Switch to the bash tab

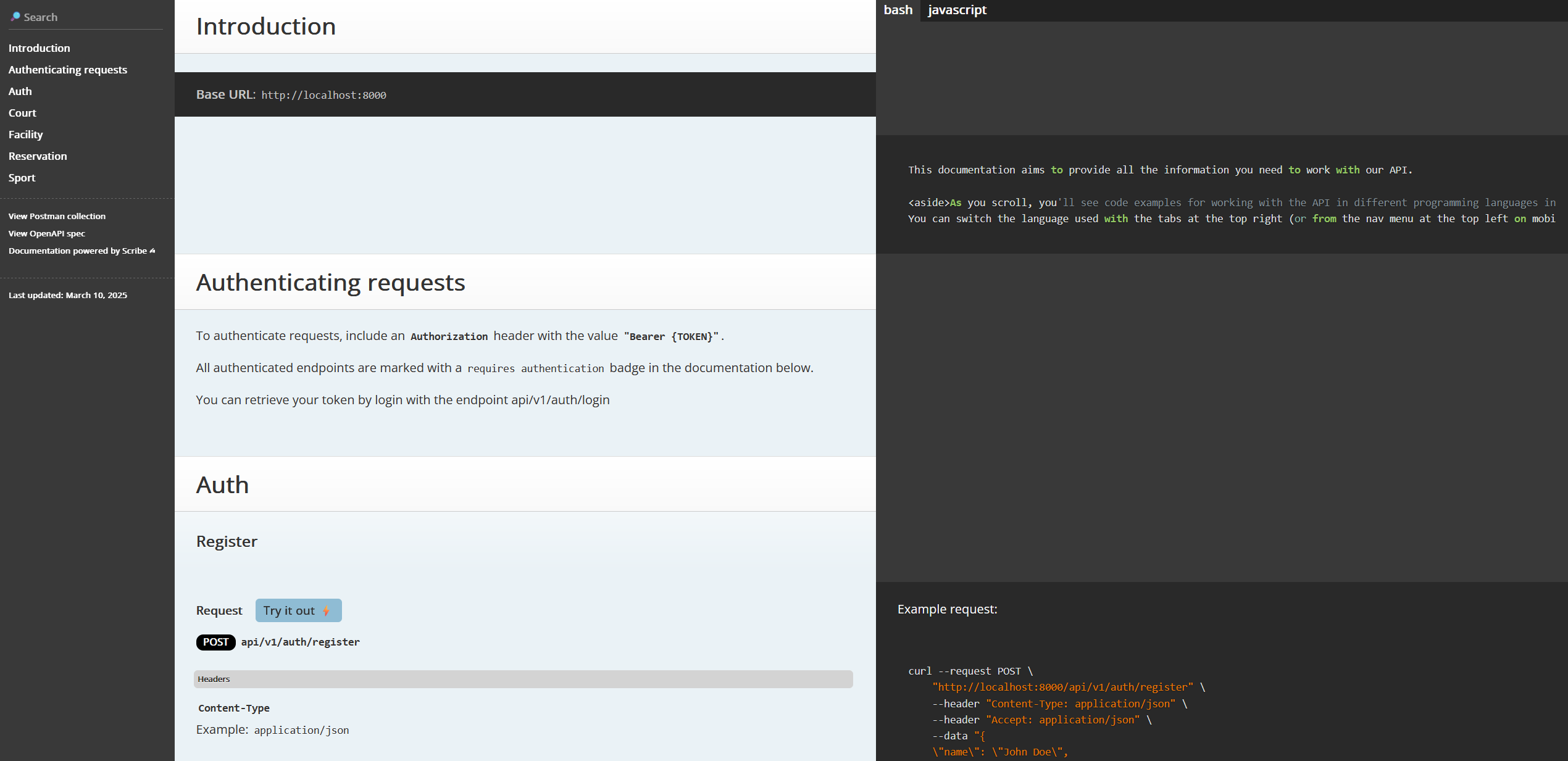pos(897,10)
